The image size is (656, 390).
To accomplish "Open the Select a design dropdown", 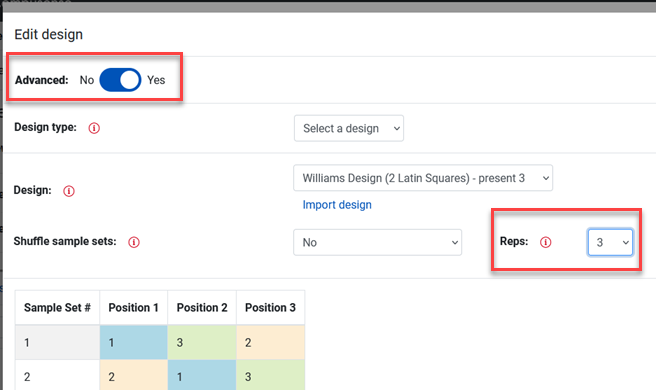I will tap(348, 128).
